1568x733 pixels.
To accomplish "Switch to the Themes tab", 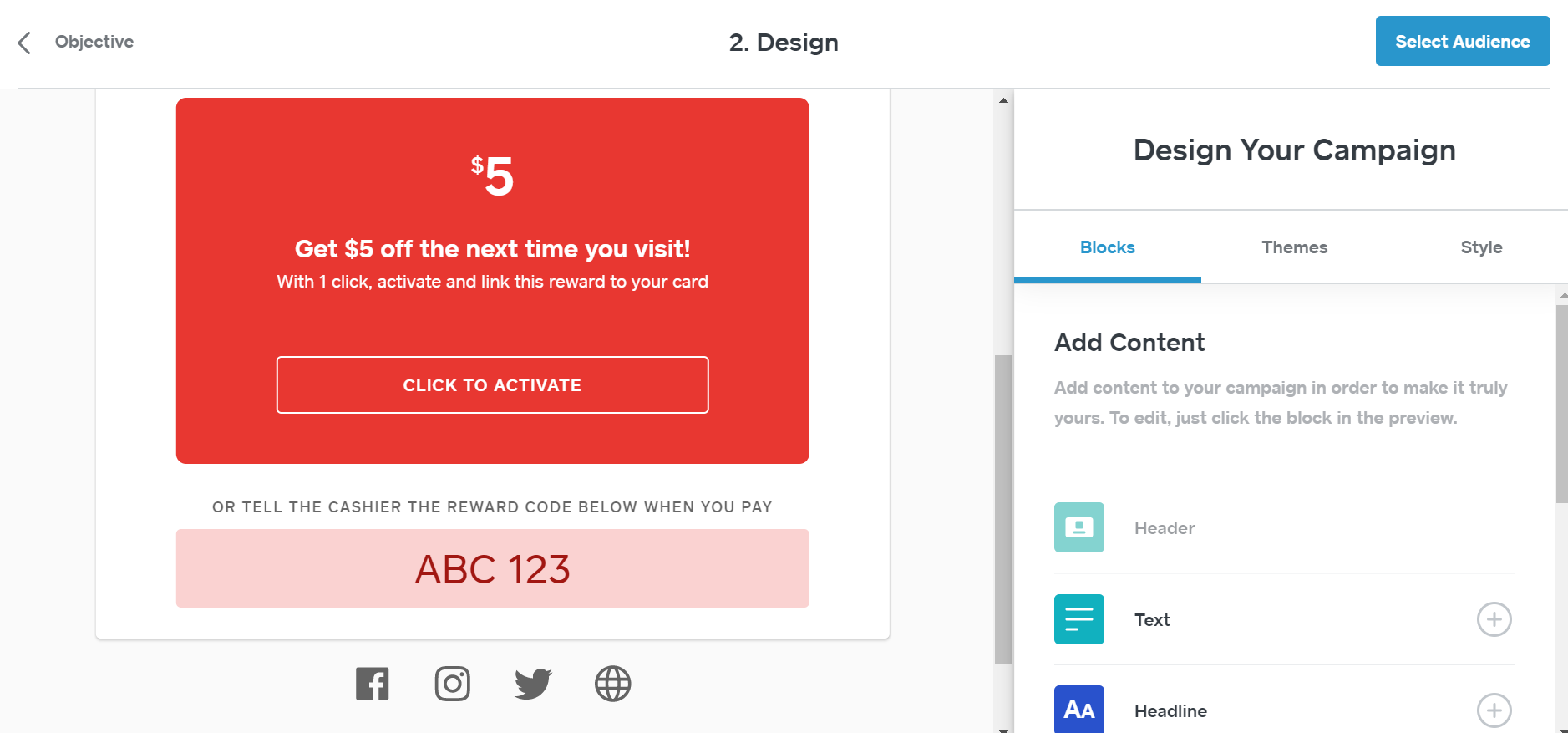I will pyautogui.click(x=1294, y=247).
